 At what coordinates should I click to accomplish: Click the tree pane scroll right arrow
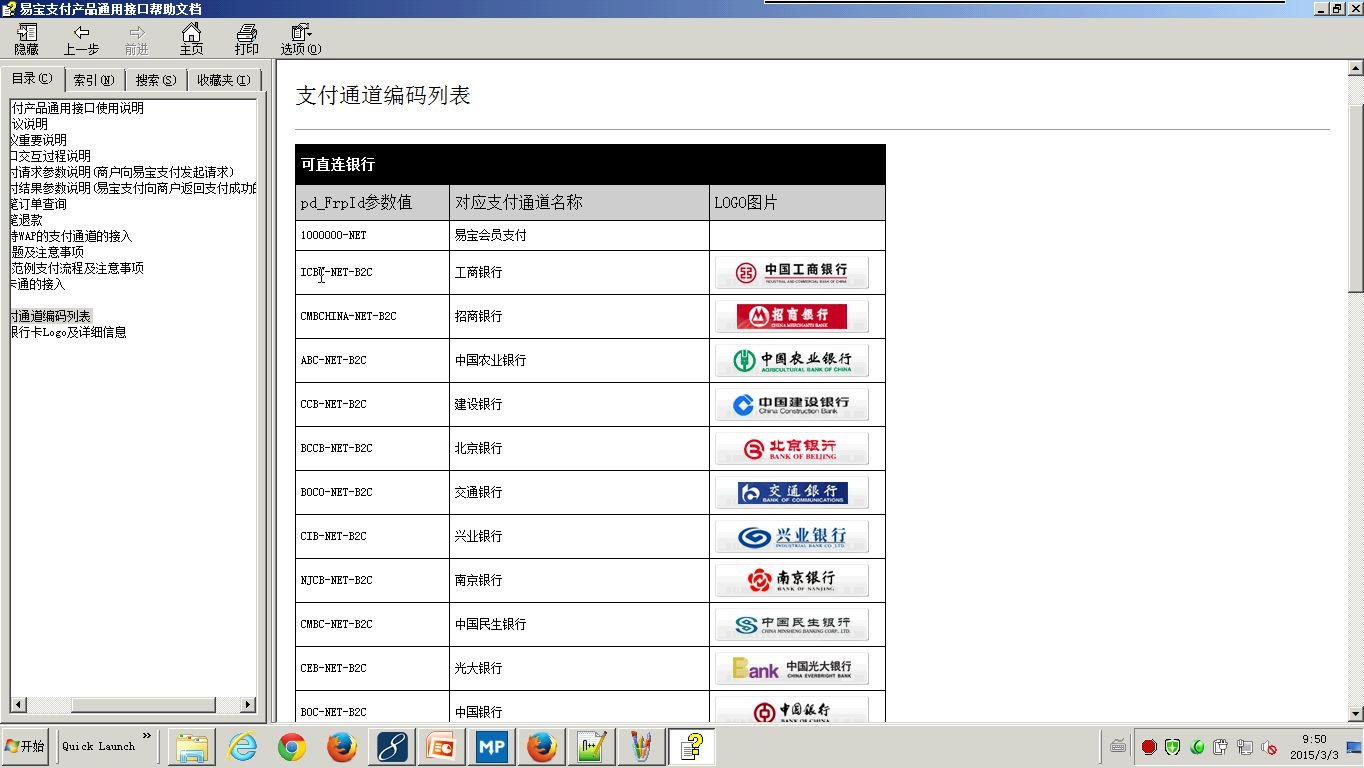[248, 705]
